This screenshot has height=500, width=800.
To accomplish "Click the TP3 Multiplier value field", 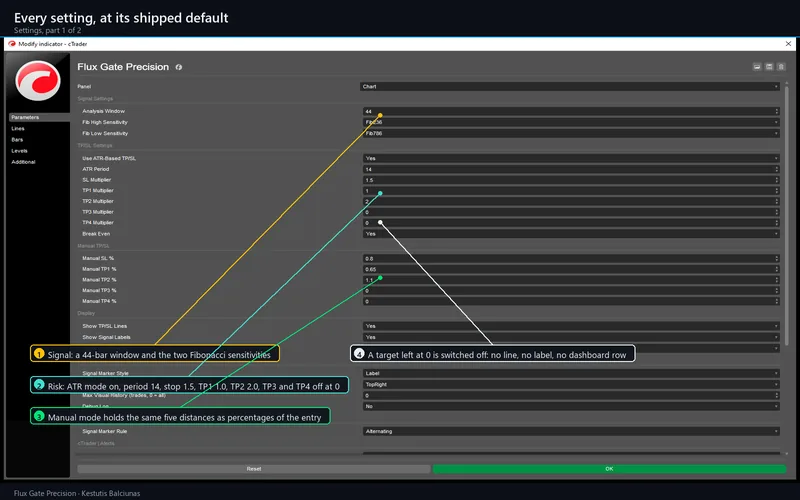I will pos(569,212).
